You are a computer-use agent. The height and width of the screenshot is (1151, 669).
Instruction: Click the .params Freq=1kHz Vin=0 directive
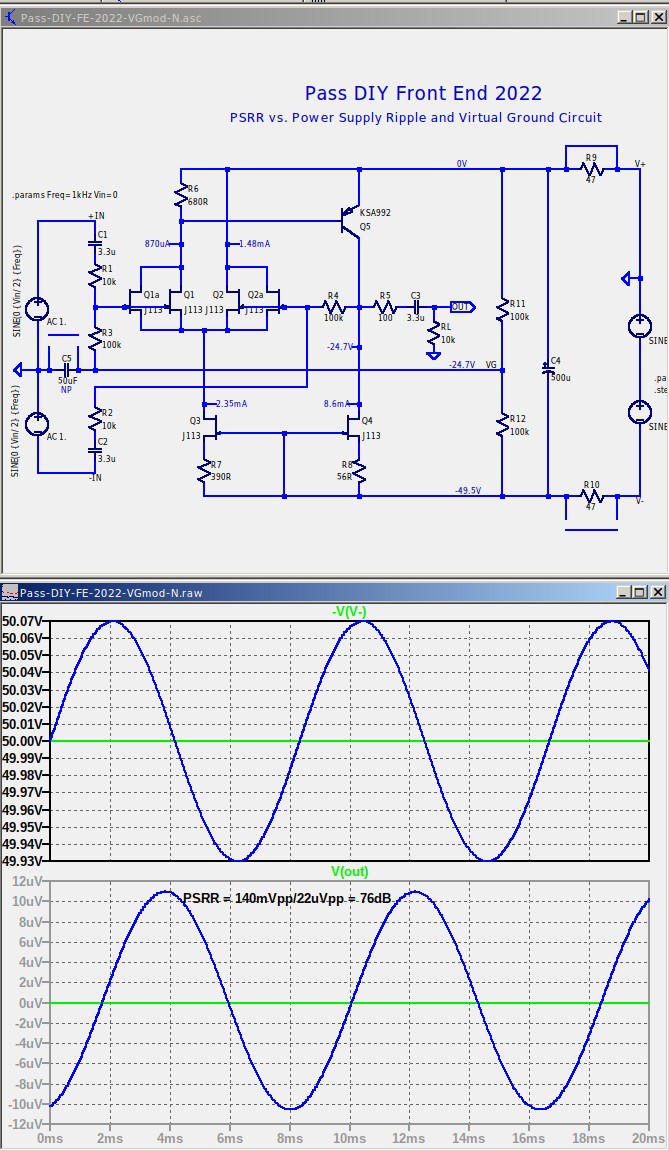click(x=65, y=195)
